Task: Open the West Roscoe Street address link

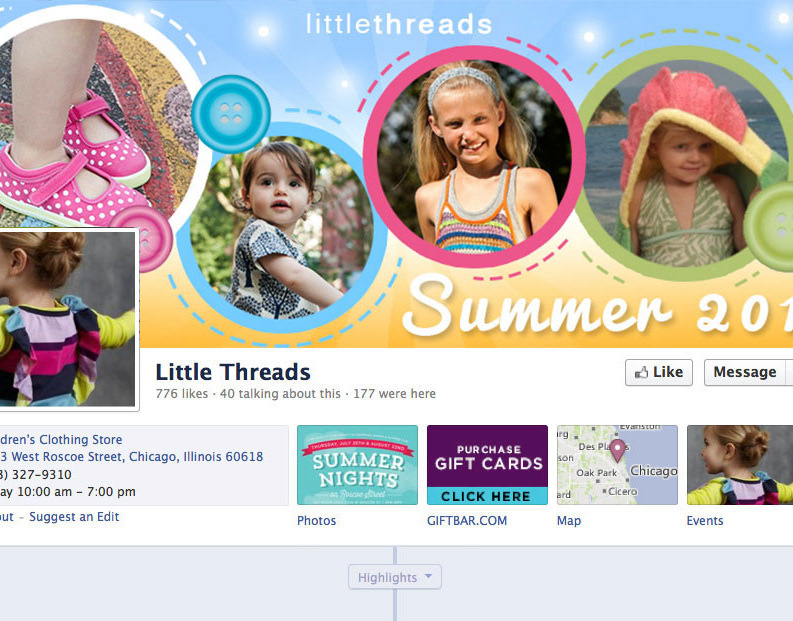Action: [131, 457]
